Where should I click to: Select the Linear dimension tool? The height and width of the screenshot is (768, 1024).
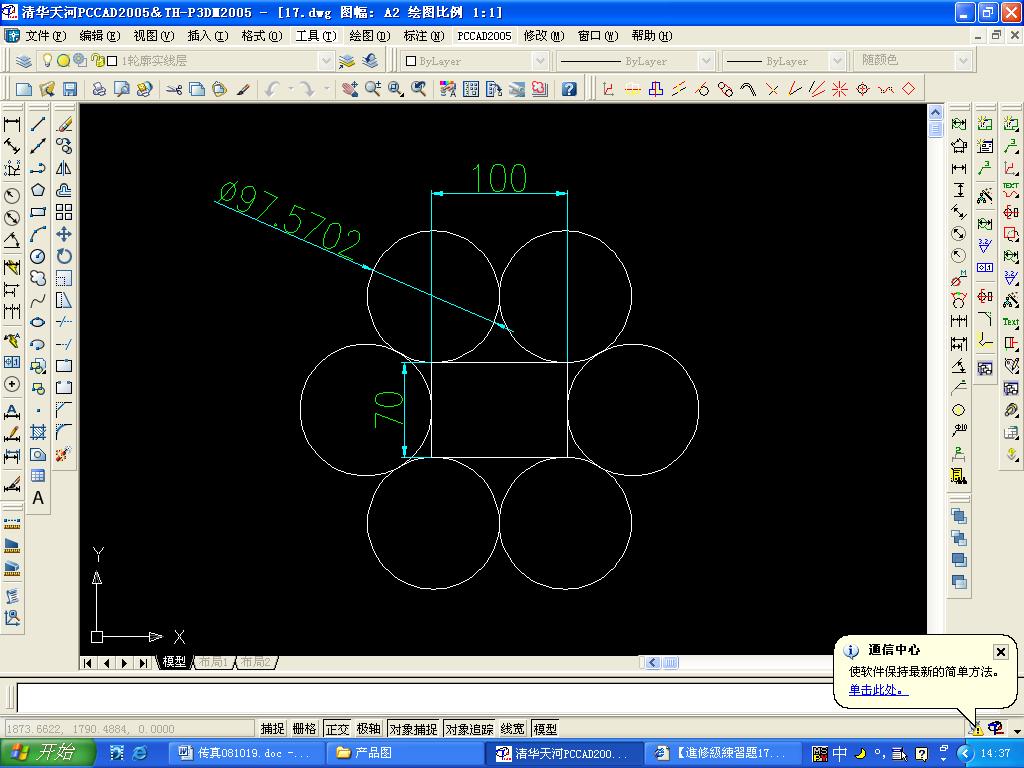(12, 124)
